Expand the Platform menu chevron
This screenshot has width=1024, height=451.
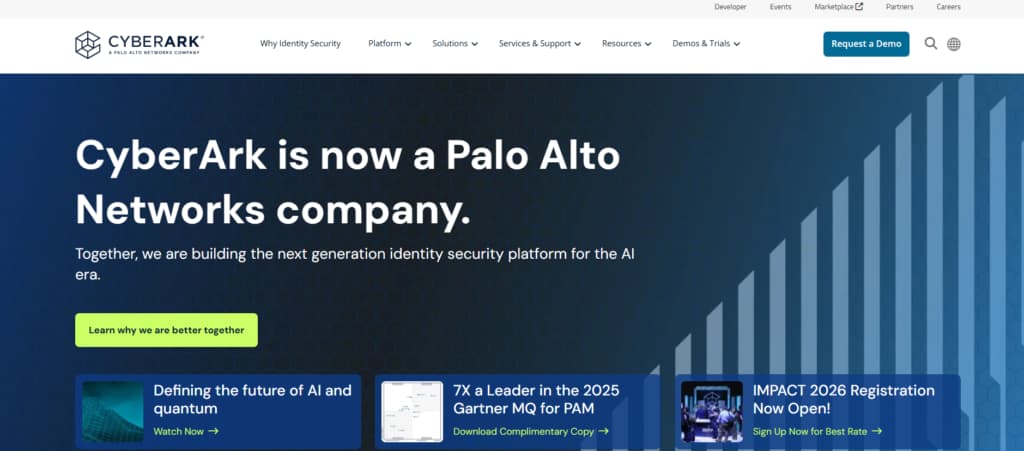408,44
